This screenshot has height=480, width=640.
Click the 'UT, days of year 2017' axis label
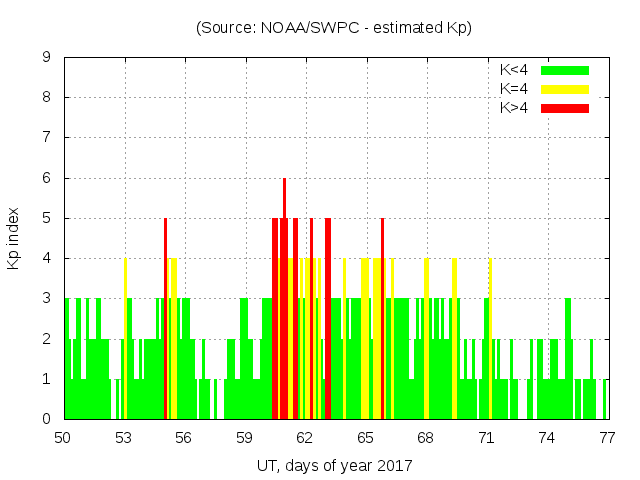[334, 465]
